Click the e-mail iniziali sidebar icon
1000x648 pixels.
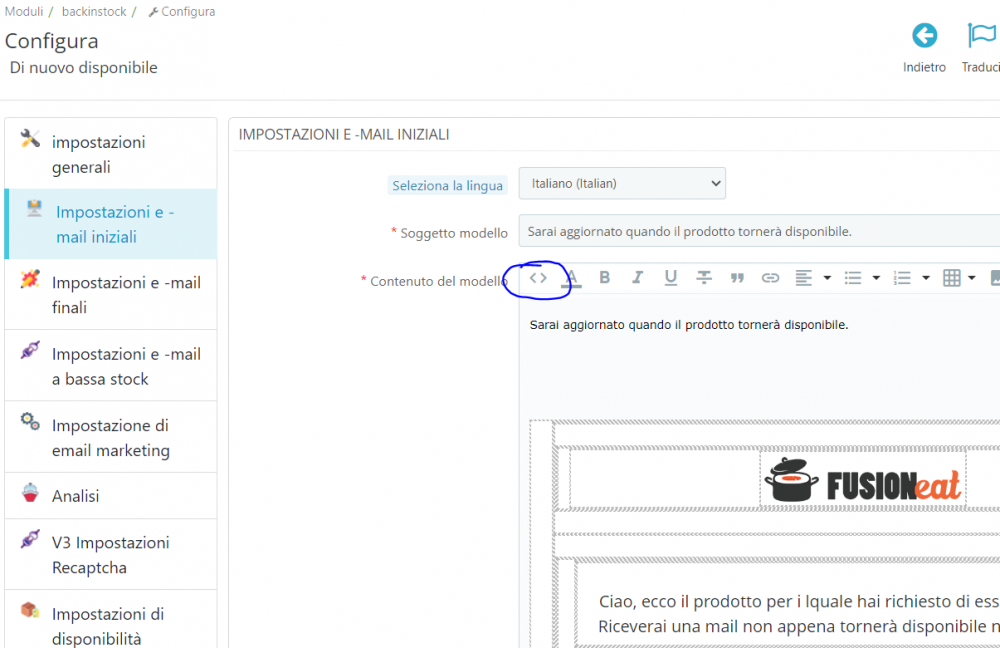click(34, 208)
